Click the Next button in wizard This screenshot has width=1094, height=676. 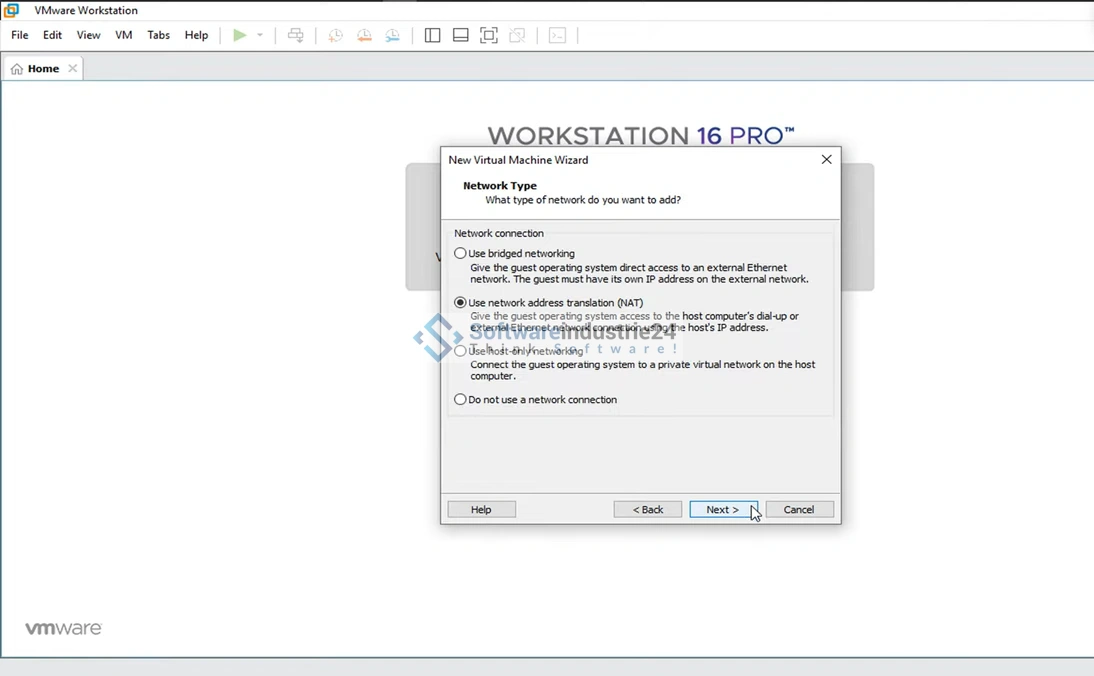click(x=723, y=510)
